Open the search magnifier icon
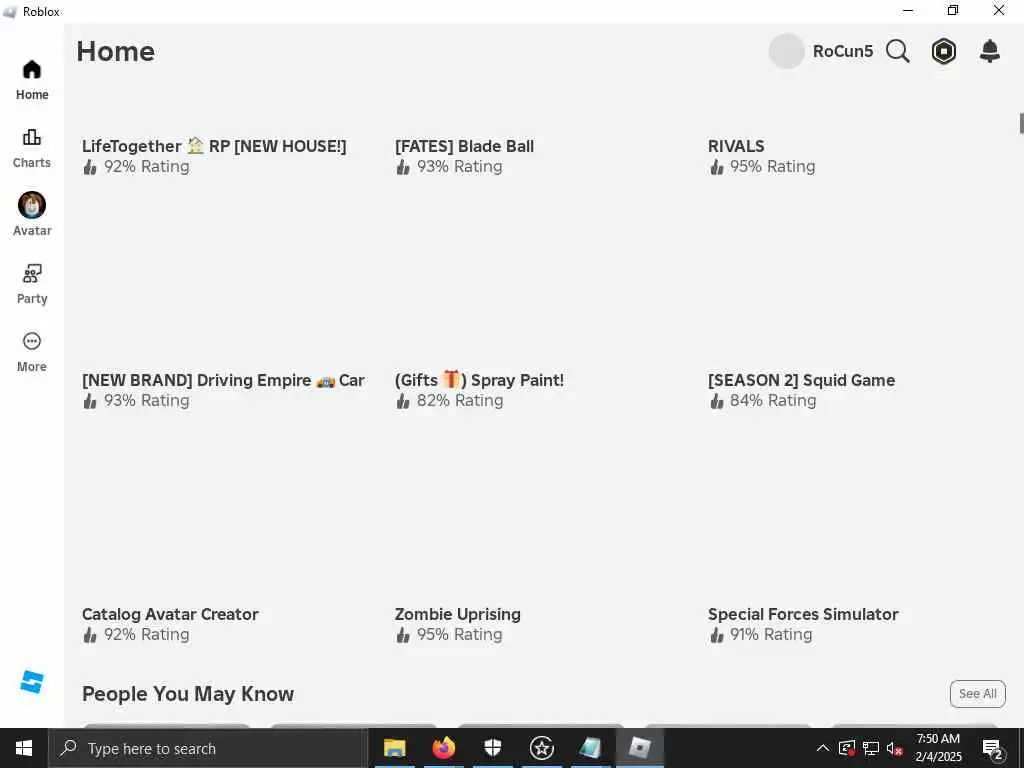The image size is (1024, 768). tap(898, 51)
